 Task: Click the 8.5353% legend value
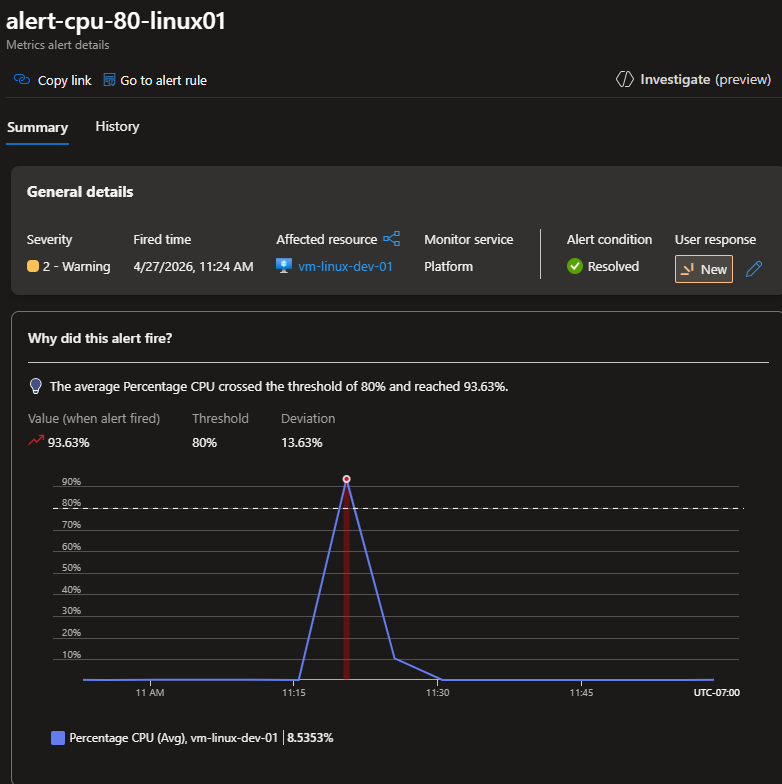tap(310, 738)
